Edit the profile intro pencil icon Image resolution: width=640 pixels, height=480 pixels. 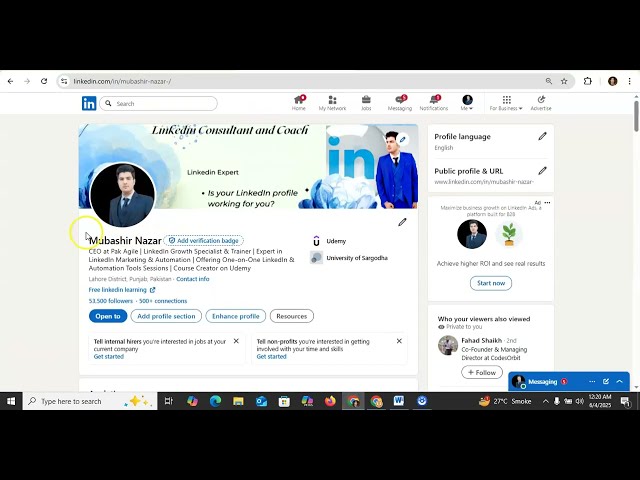point(402,222)
